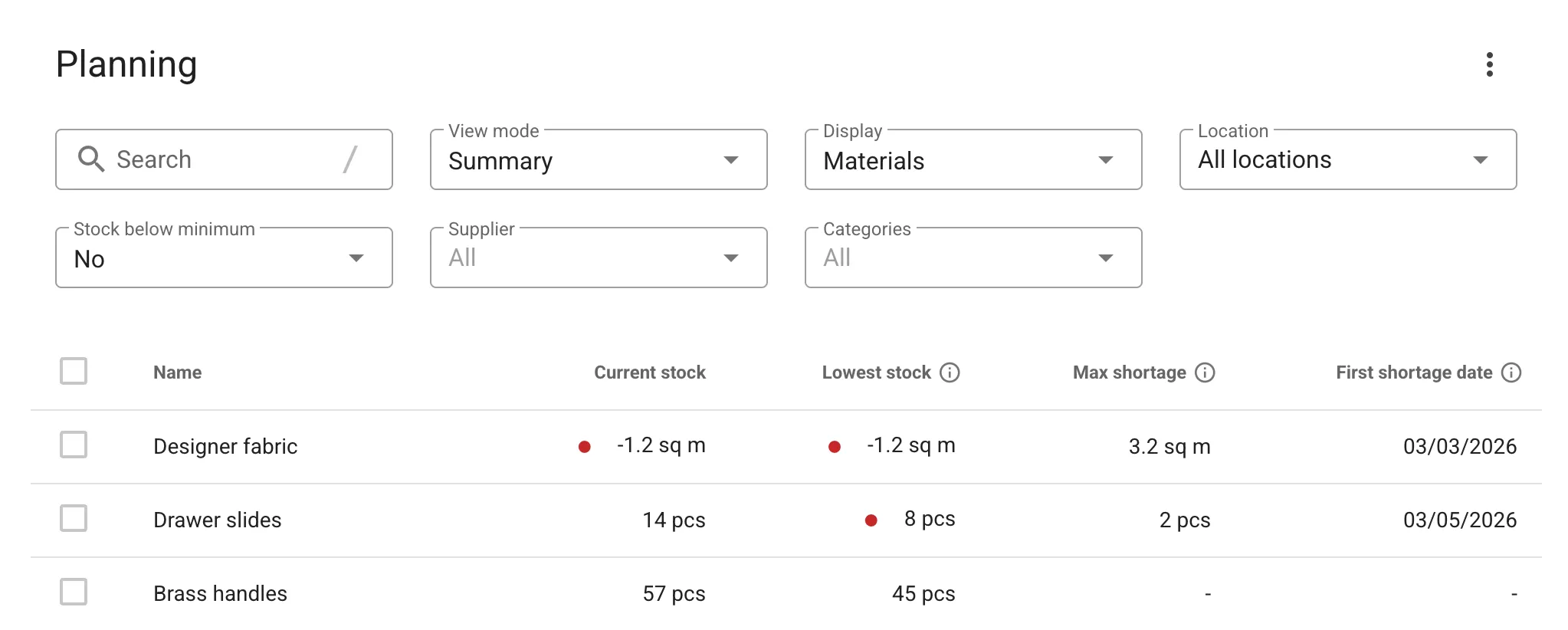1568x630 pixels.
Task: Check the Drawer slides row checkbox
Action: tap(73, 519)
